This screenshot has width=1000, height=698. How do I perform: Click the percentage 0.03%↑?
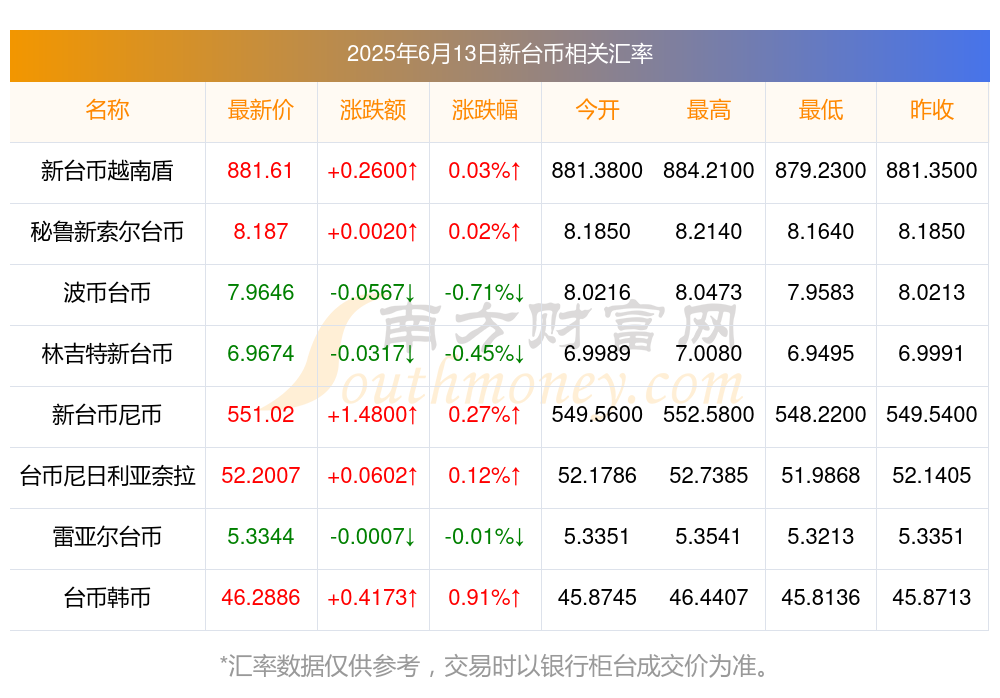[485, 170]
